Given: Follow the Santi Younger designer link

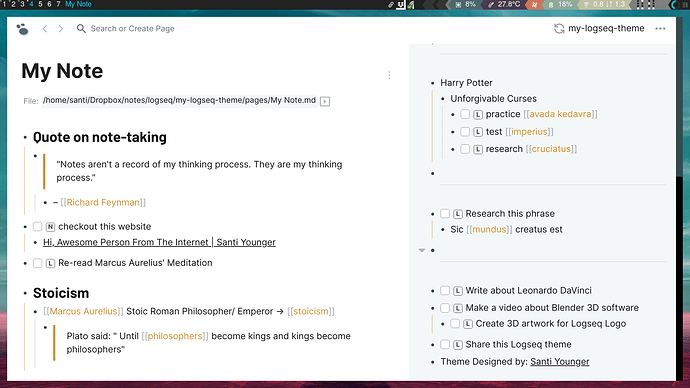Looking at the screenshot, I should [x=559, y=362].
